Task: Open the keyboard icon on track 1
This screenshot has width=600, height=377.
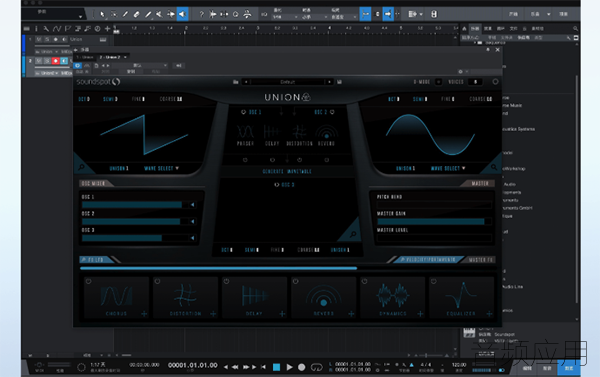Action: tap(103, 39)
